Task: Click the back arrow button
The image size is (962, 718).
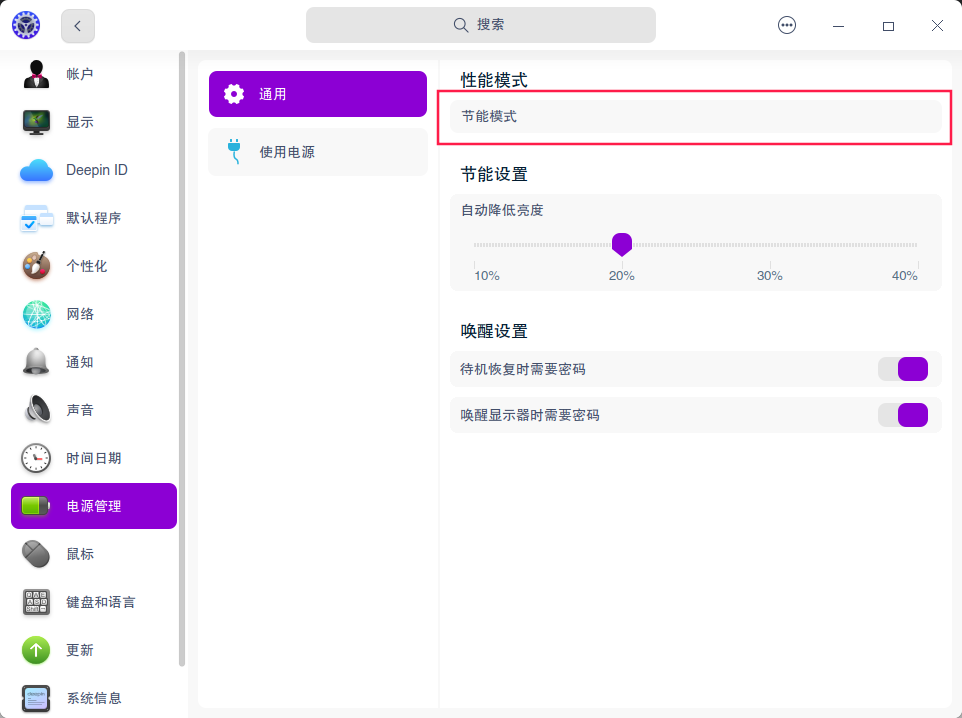Action: 77,25
